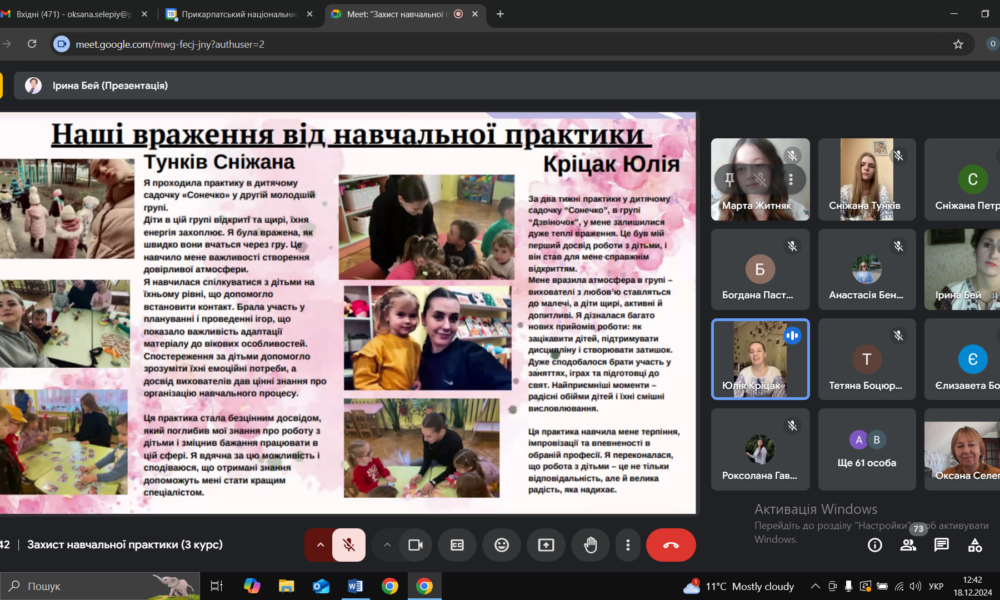Toggle the camera on or off
Screen dimensions: 1000x600
coord(415,545)
